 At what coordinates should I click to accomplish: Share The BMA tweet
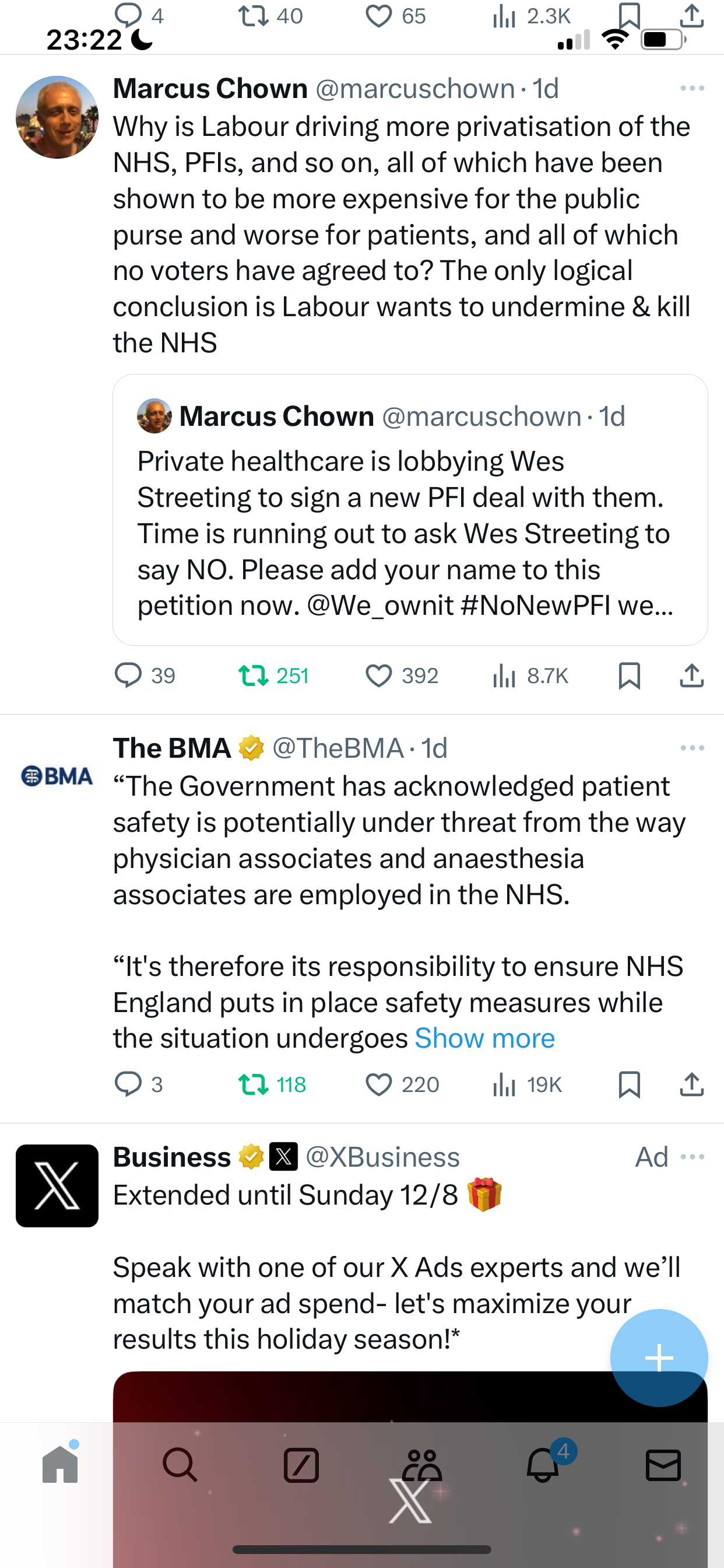coord(692,1084)
